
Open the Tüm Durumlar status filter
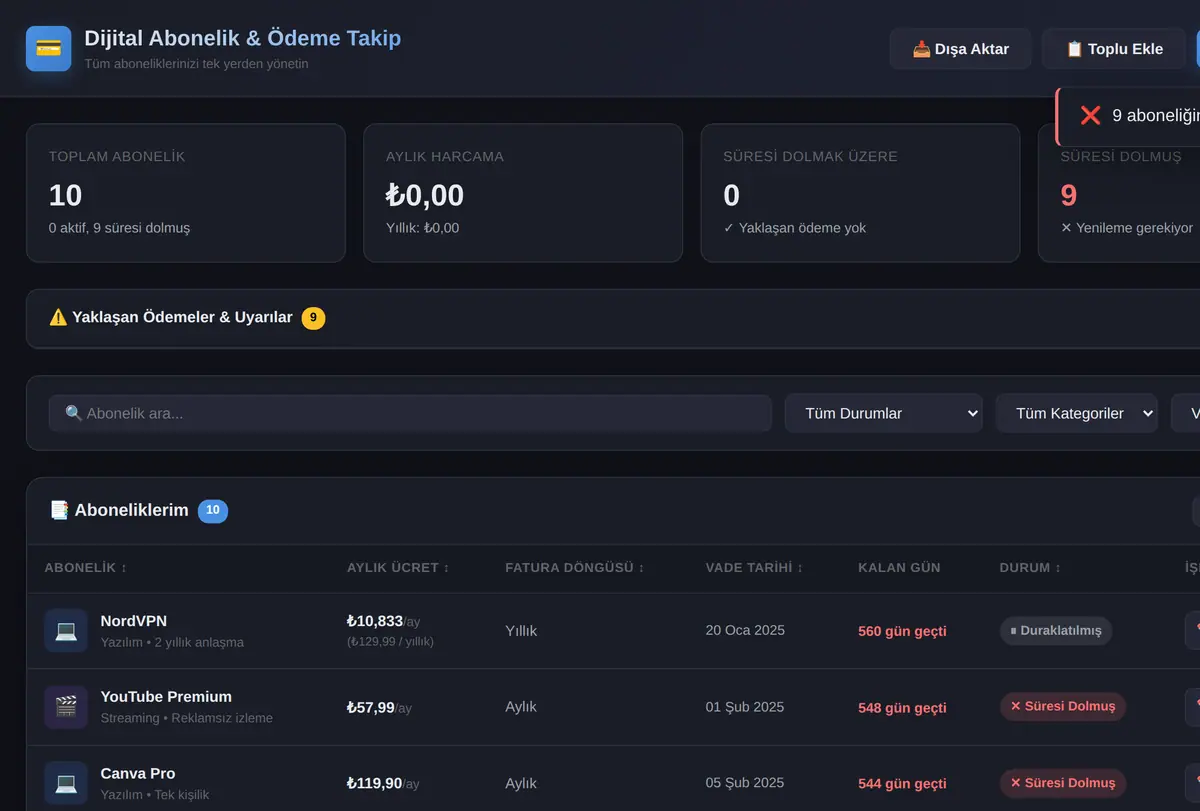tap(883, 413)
